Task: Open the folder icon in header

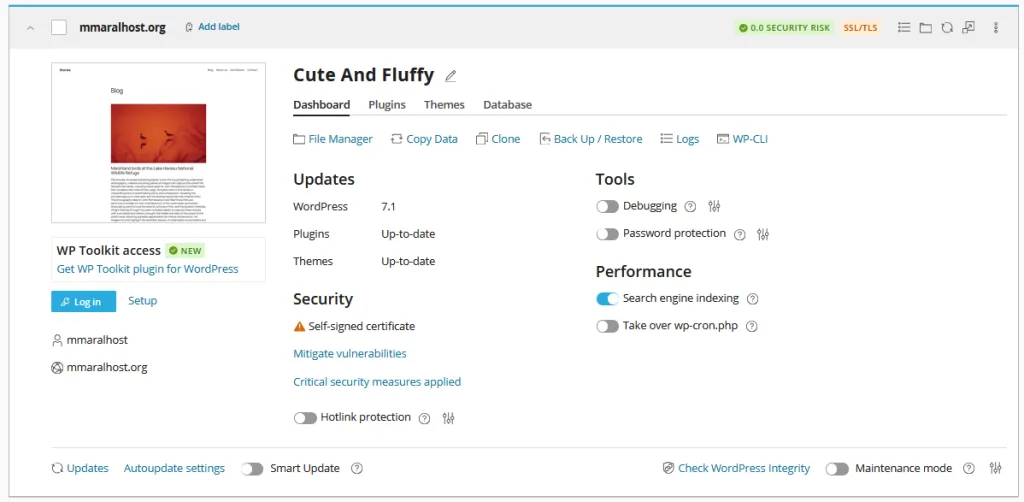Action: pos(925,27)
